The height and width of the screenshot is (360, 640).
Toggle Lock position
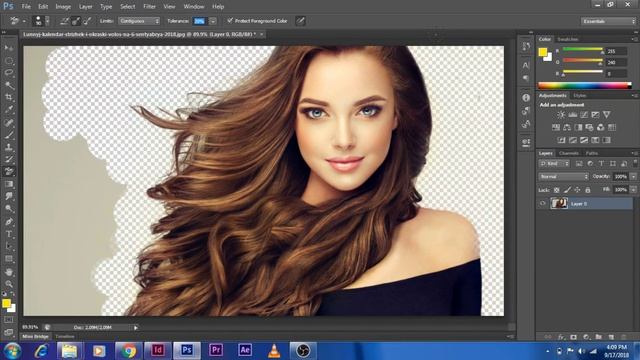[577, 190]
